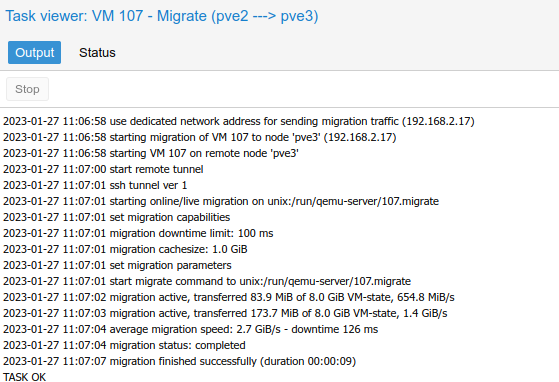Select the start remote tunnel log line

point(103,169)
